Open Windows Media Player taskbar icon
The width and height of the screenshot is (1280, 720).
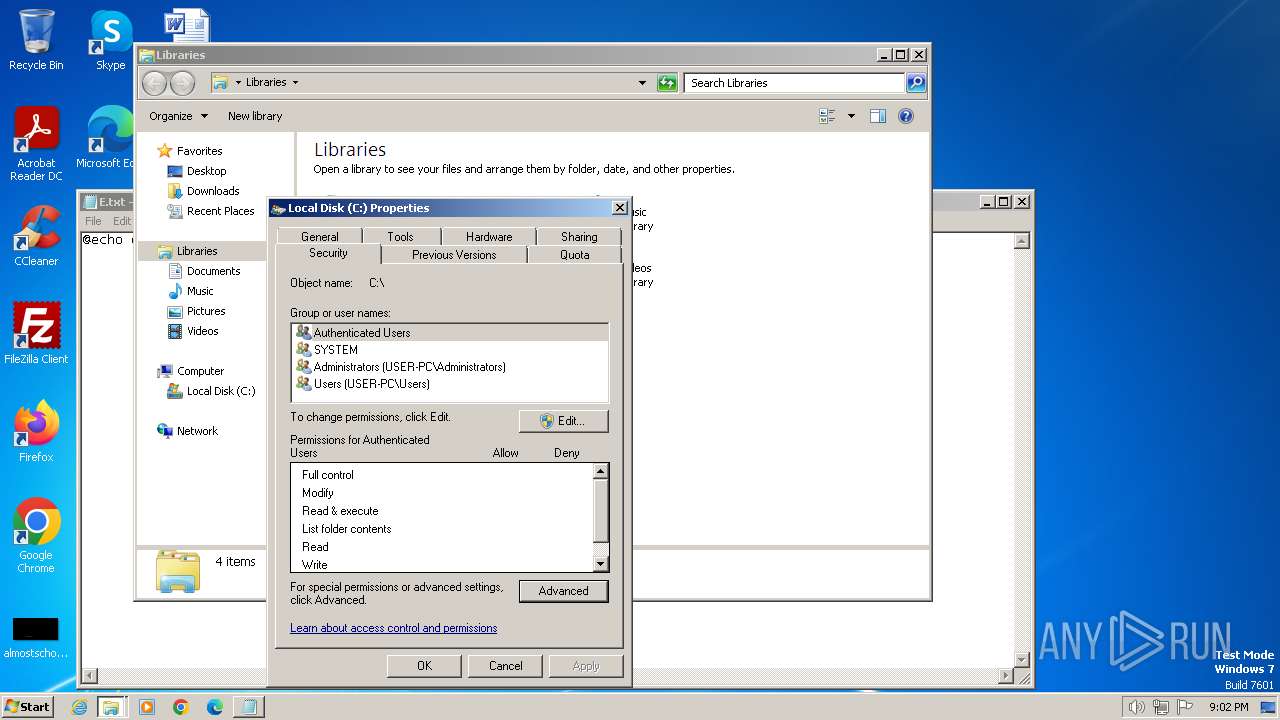click(147, 707)
